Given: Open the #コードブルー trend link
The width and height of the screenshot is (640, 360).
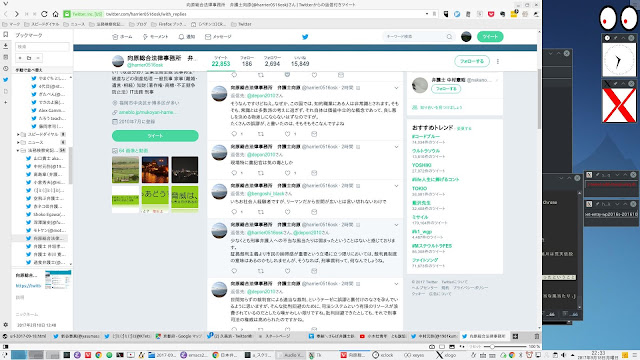Looking at the screenshot, I should 426,137.
